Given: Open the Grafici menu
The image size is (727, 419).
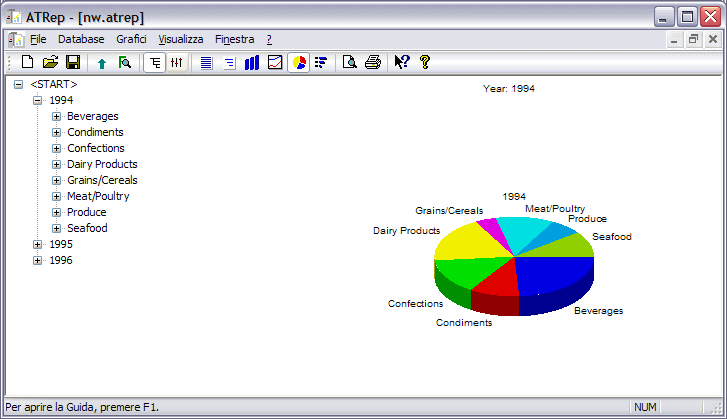Looking at the screenshot, I should (x=131, y=39).
